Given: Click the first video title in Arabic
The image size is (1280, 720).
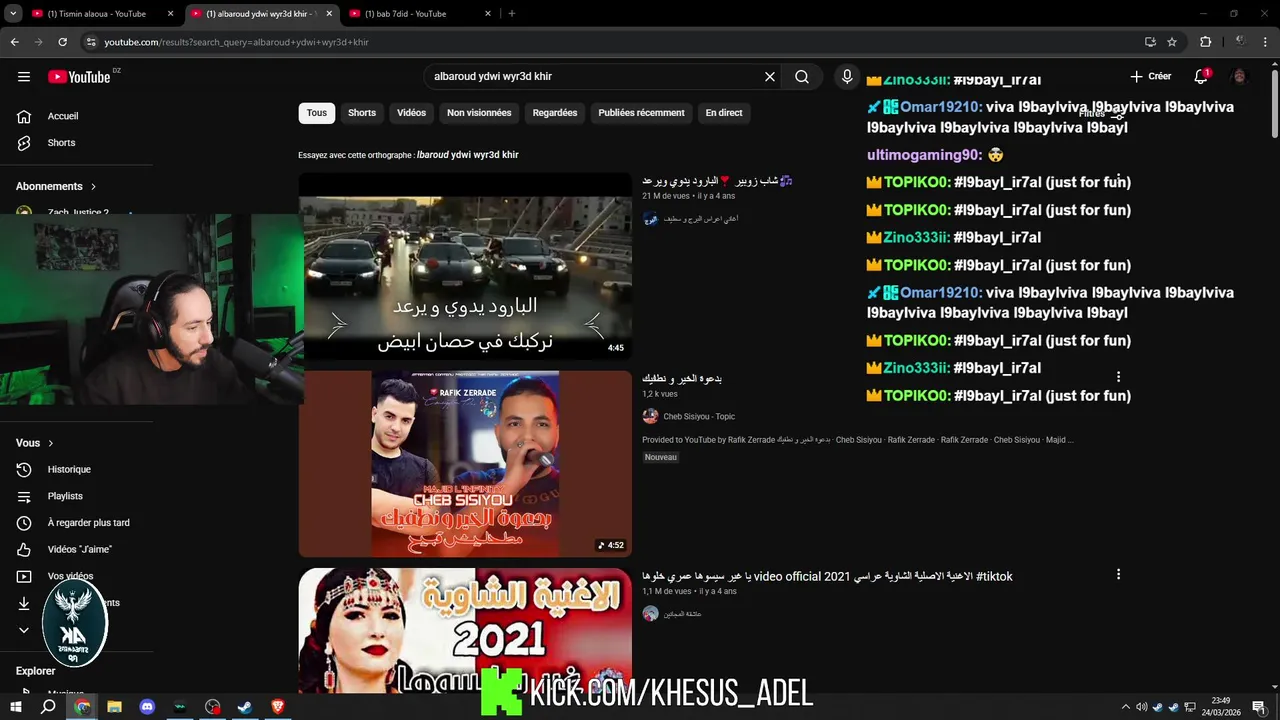Looking at the screenshot, I should (718, 181).
